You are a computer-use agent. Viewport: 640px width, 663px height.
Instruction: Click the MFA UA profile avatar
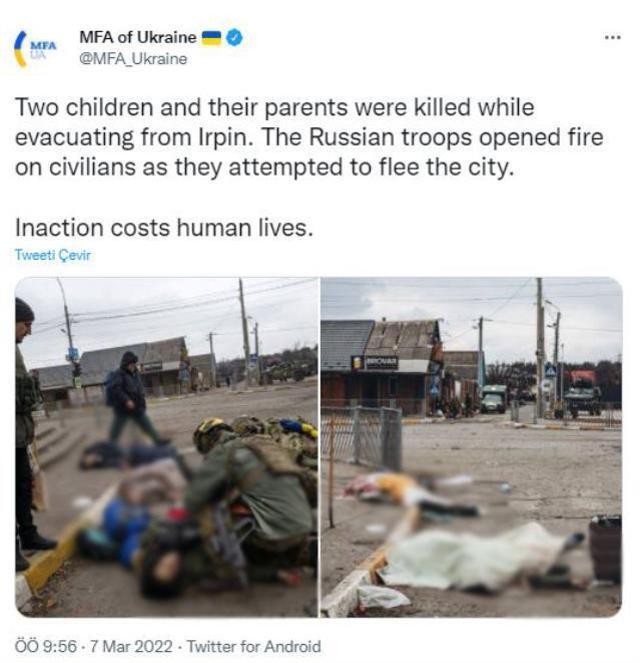[x=36, y=49]
